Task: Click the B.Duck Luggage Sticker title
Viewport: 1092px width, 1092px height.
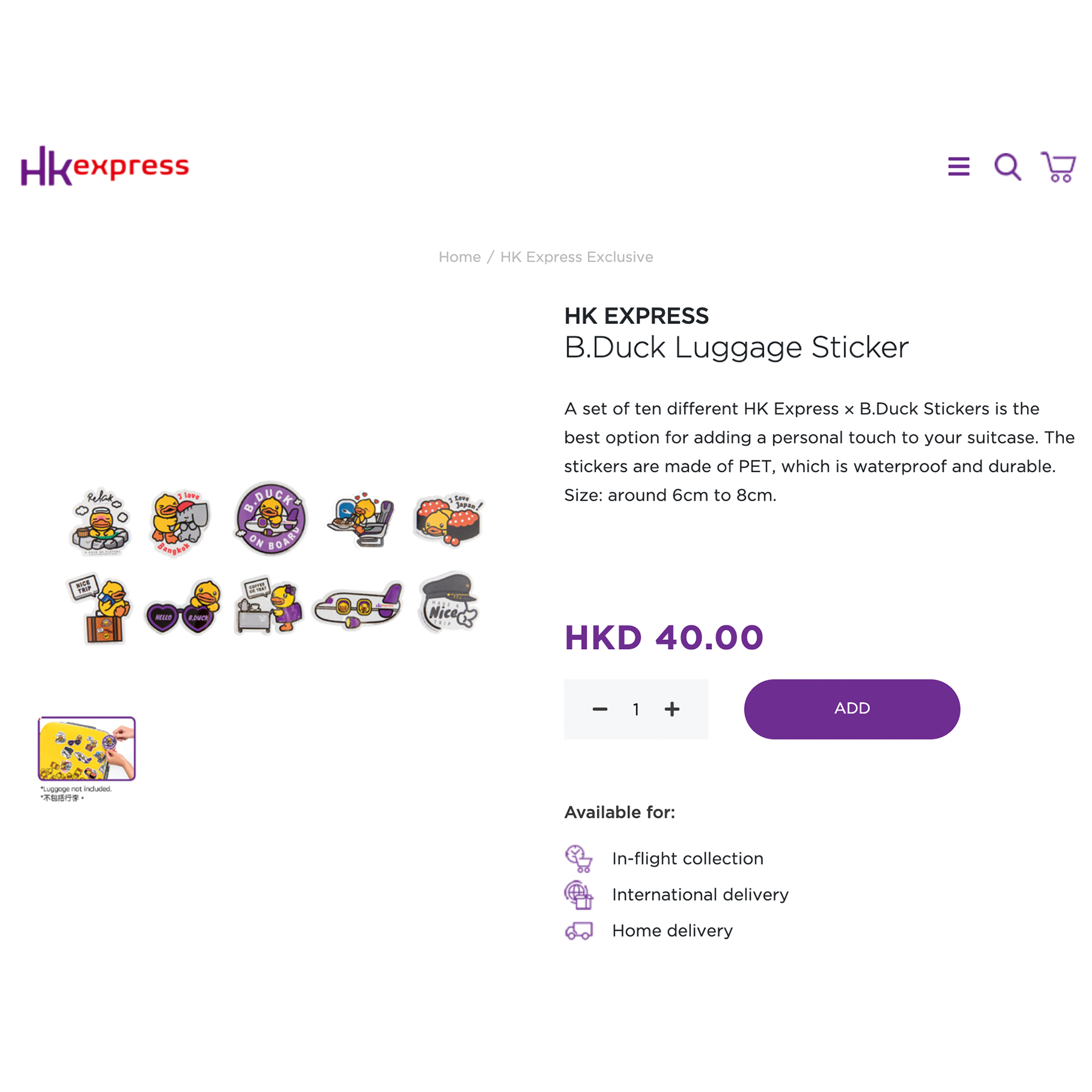Action: 736,348
